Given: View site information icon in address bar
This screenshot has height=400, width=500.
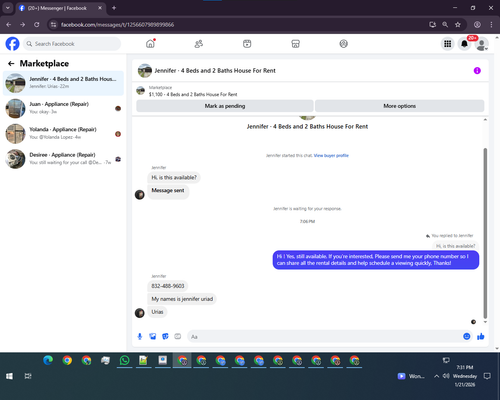Looking at the screenshot, I should 53,25.
